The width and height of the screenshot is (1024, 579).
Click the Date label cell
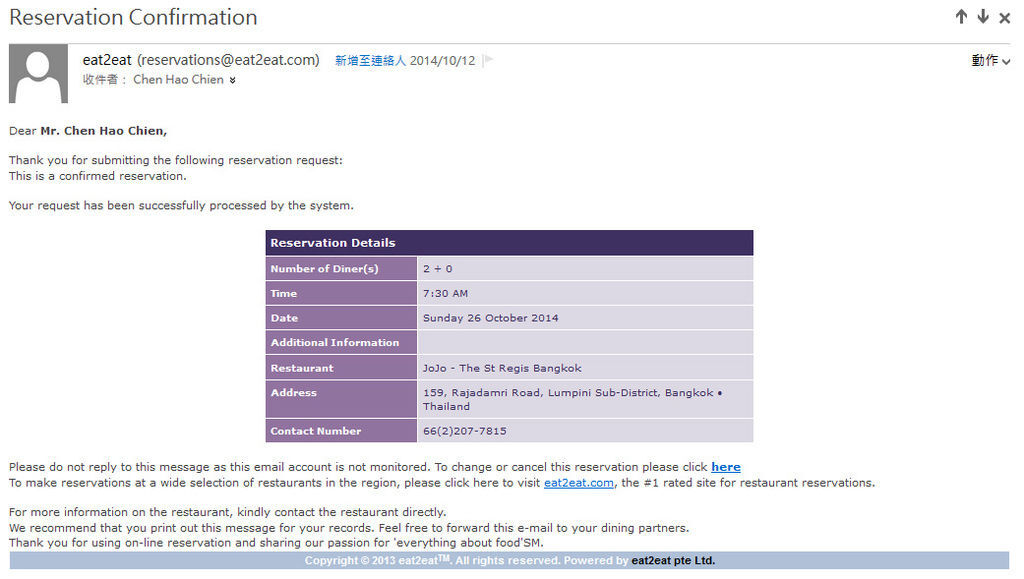click(341, 318)
